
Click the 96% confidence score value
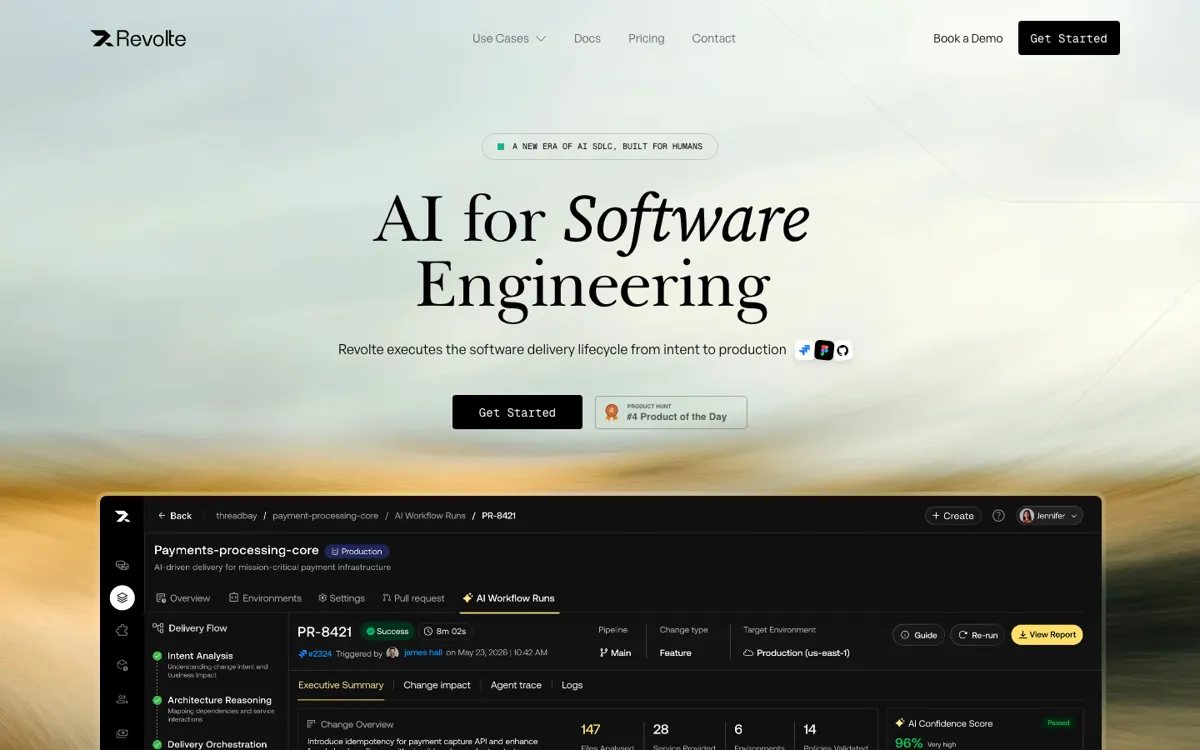(909, 743)
